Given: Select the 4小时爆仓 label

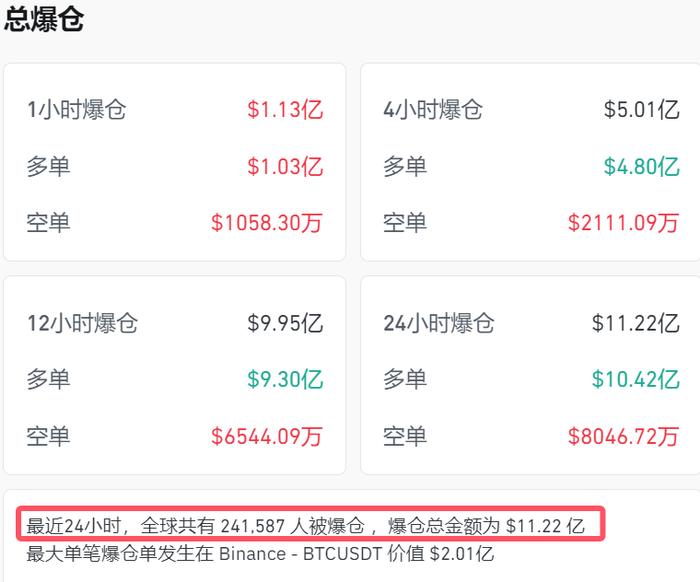Looking at the screenshot, I should coord(433,110).
